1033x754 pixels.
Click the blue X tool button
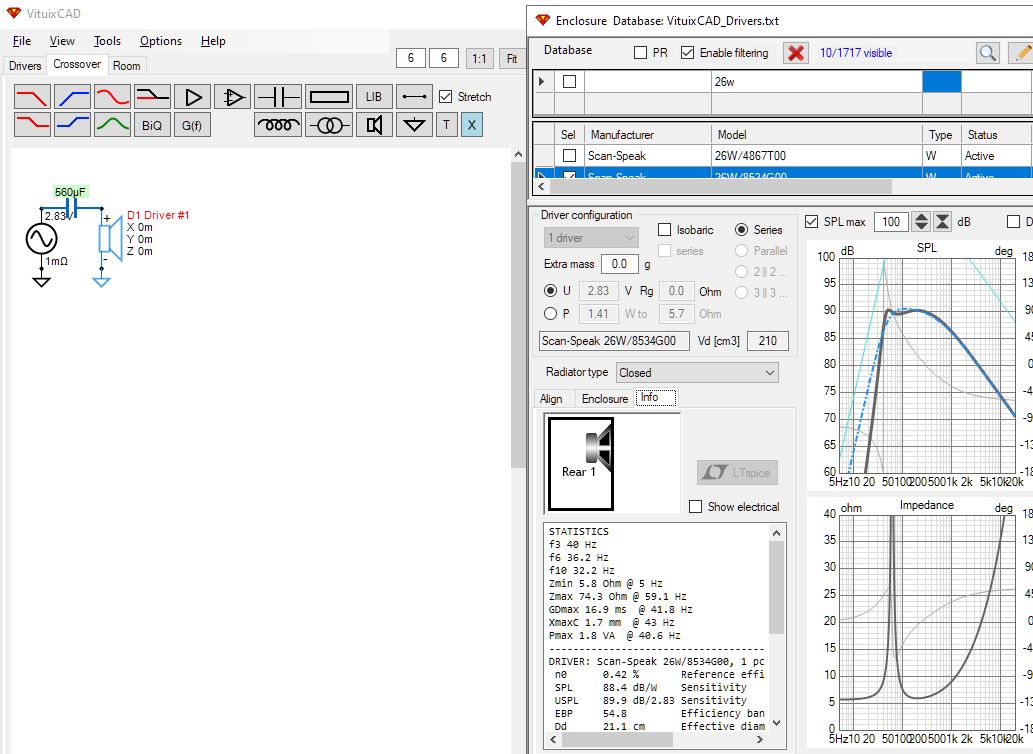472,124
